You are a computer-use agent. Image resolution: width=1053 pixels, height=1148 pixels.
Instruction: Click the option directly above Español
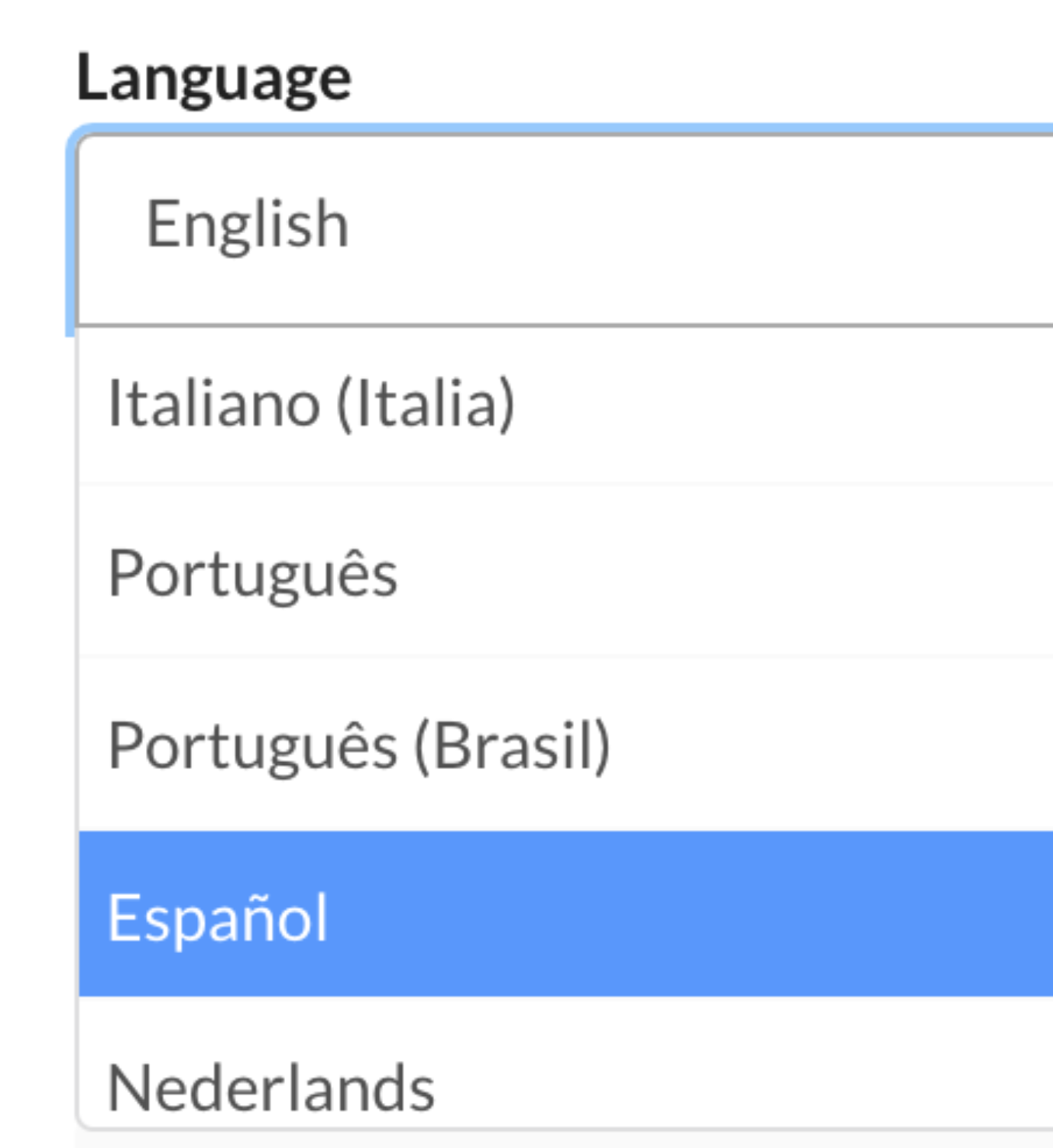point(359,745)
